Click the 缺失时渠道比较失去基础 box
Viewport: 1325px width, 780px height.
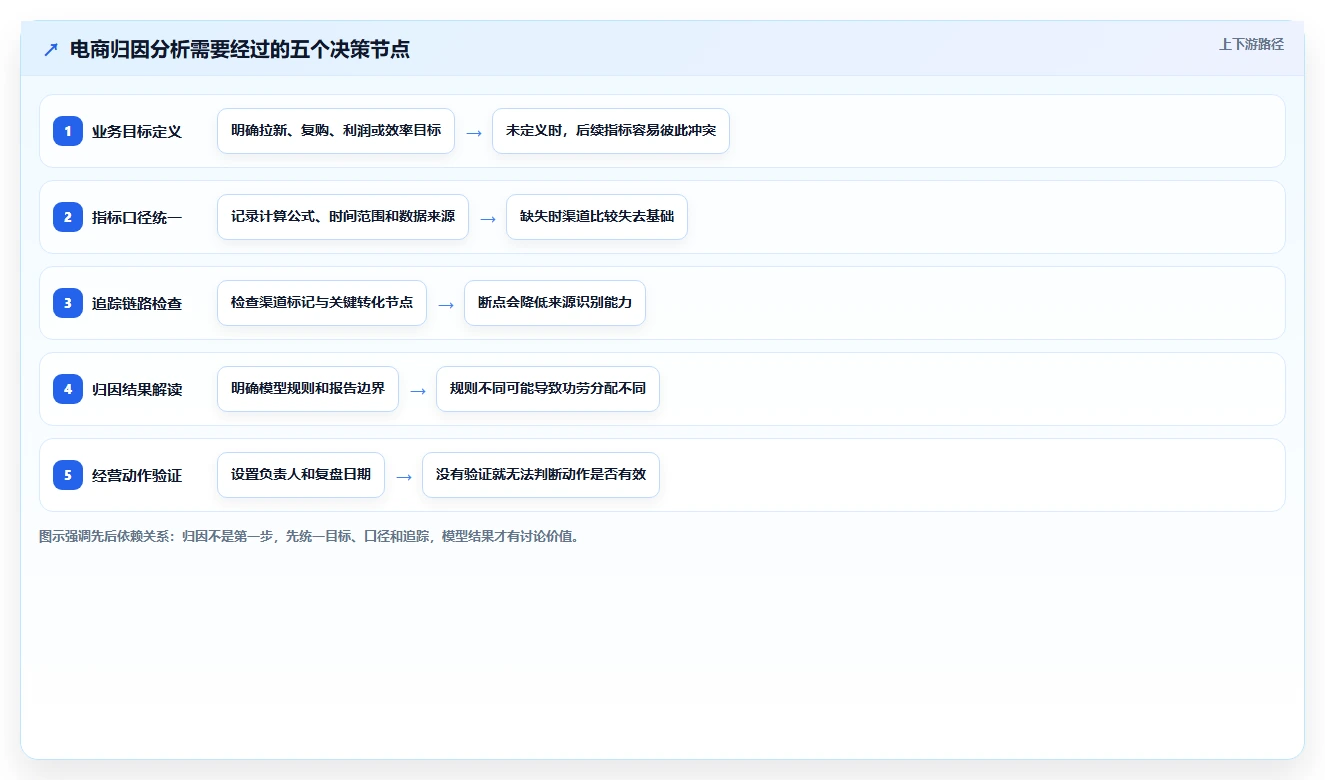point(597,217)
